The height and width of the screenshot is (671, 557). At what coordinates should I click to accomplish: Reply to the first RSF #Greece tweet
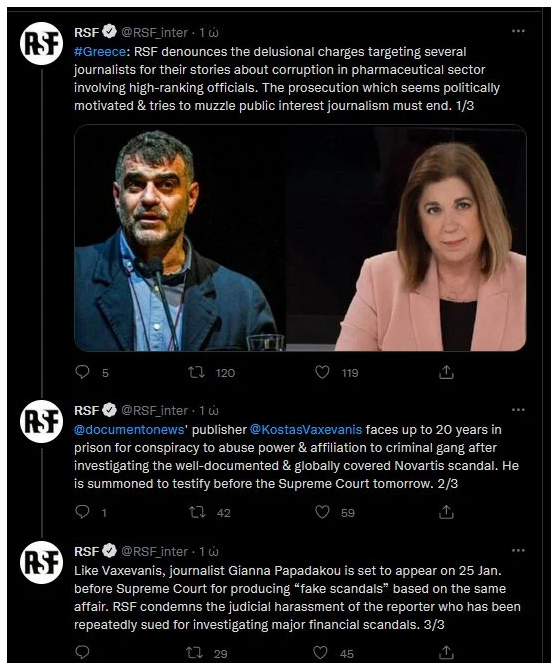[x=82, y=372]
